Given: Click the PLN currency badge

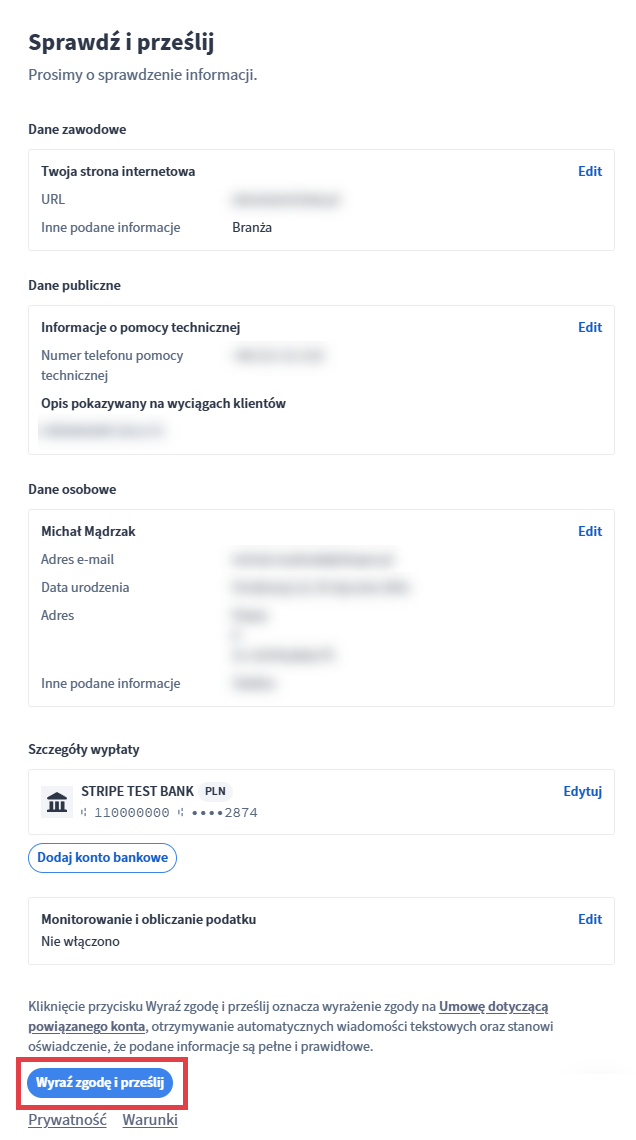Looking at the screenshot, I should pyautogui.click(x=215, y=791).
